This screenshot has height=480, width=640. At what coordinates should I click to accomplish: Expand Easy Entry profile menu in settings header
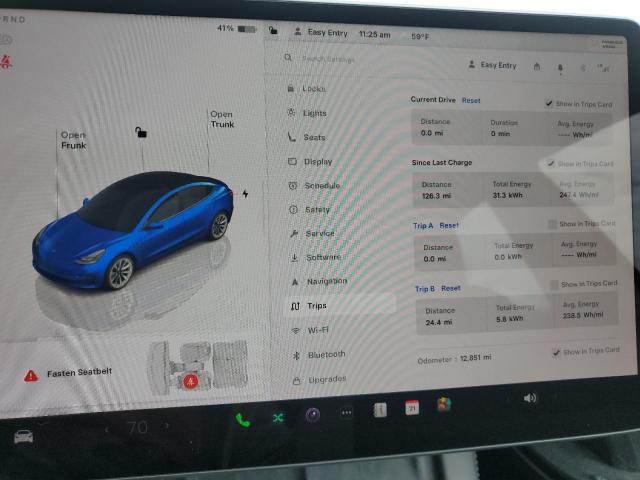tap(492, 65)
